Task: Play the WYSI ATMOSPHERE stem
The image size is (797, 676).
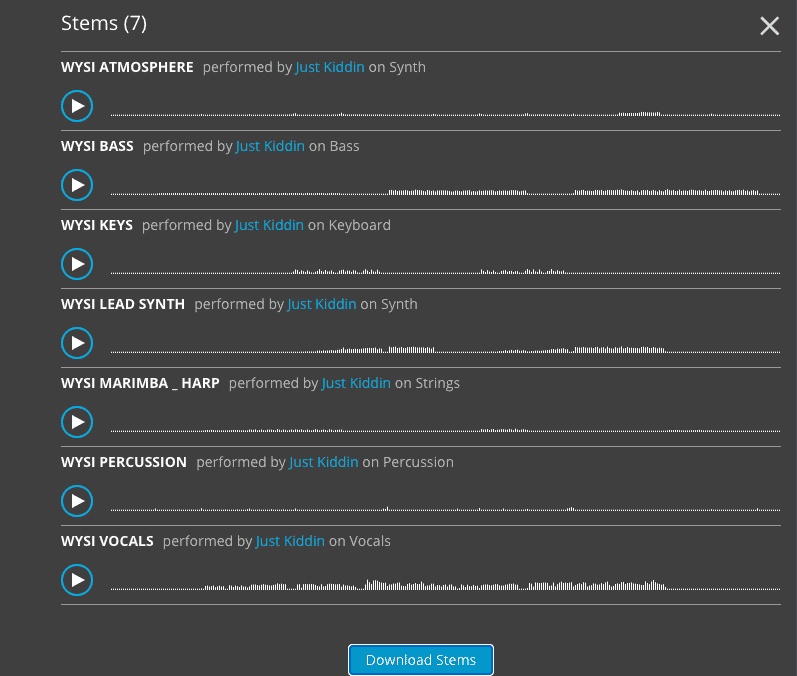Action: point(77,106)
